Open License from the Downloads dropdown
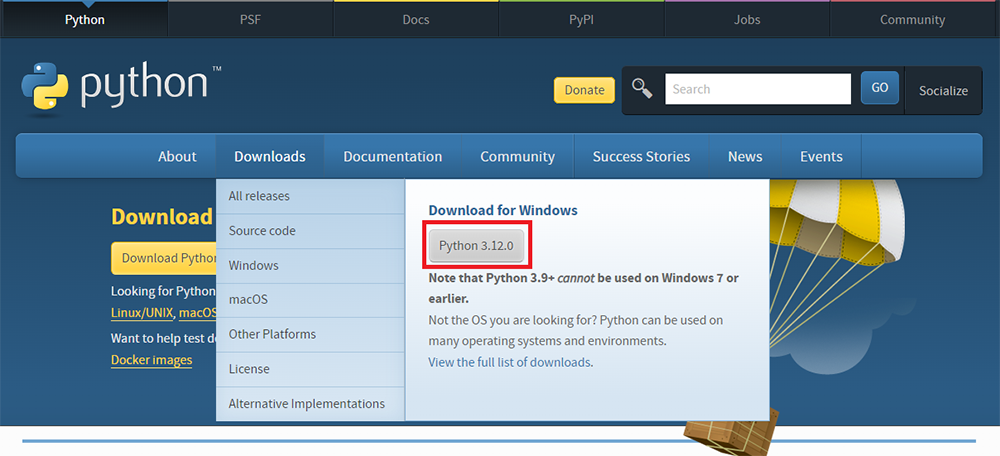 coord(310,369)
